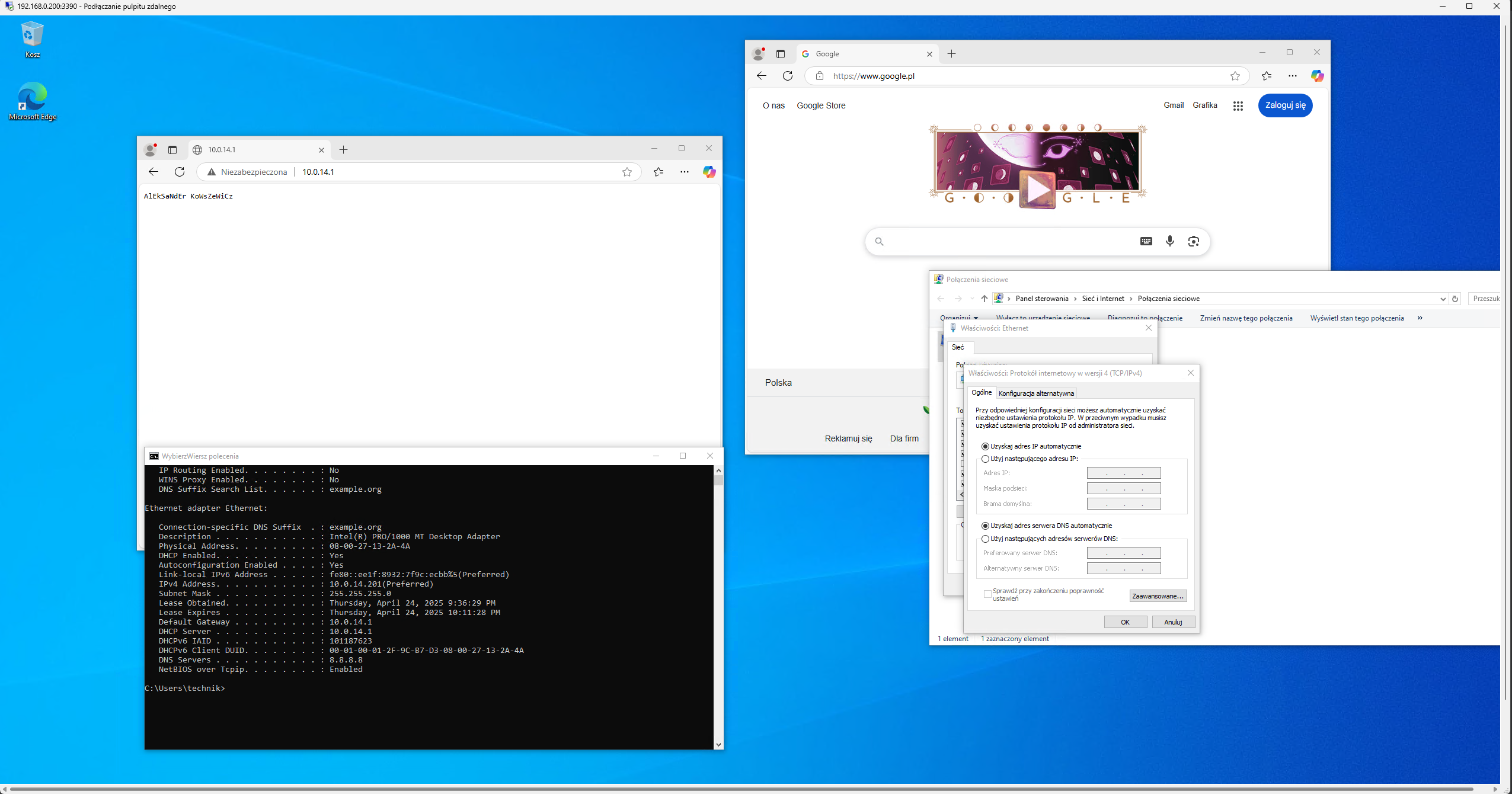Click the Google search input field

pos(1008,241)
